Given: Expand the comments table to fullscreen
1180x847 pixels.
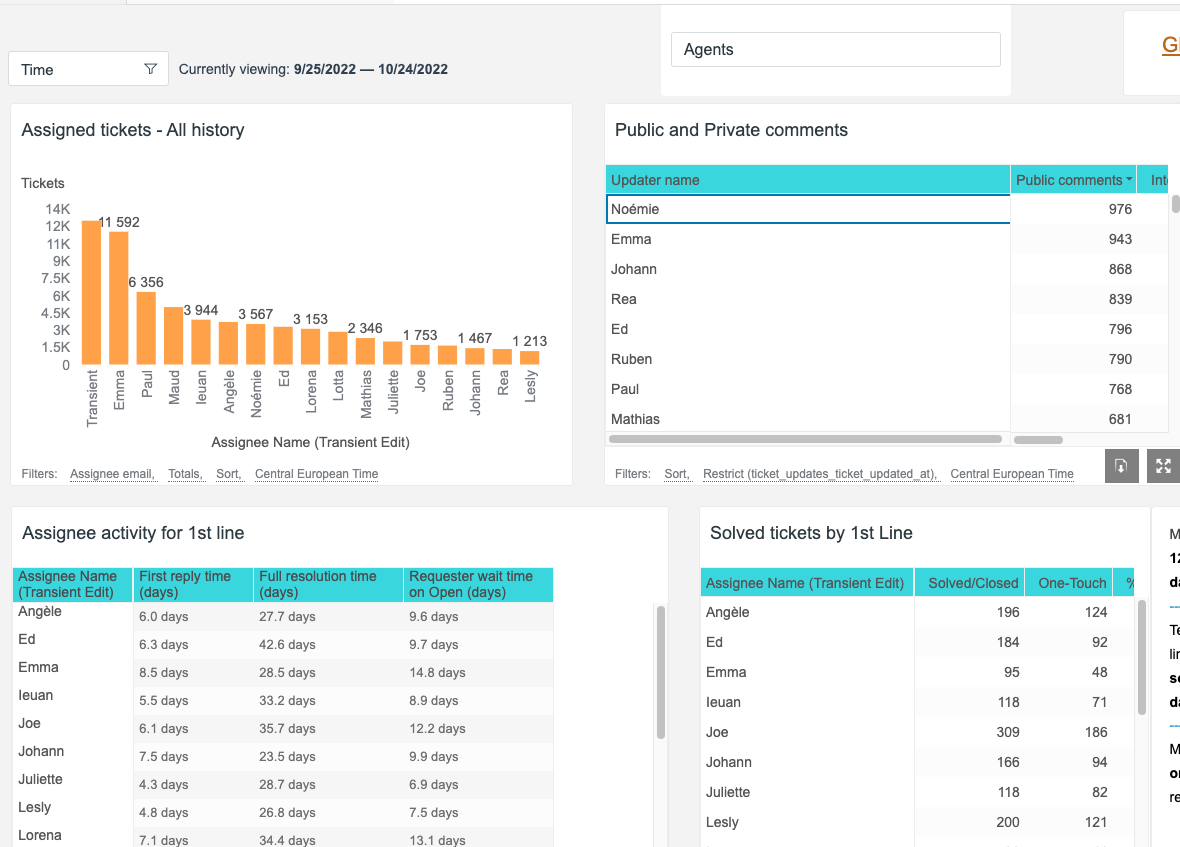Looking at the screenshot, I should pos(1163,465).
